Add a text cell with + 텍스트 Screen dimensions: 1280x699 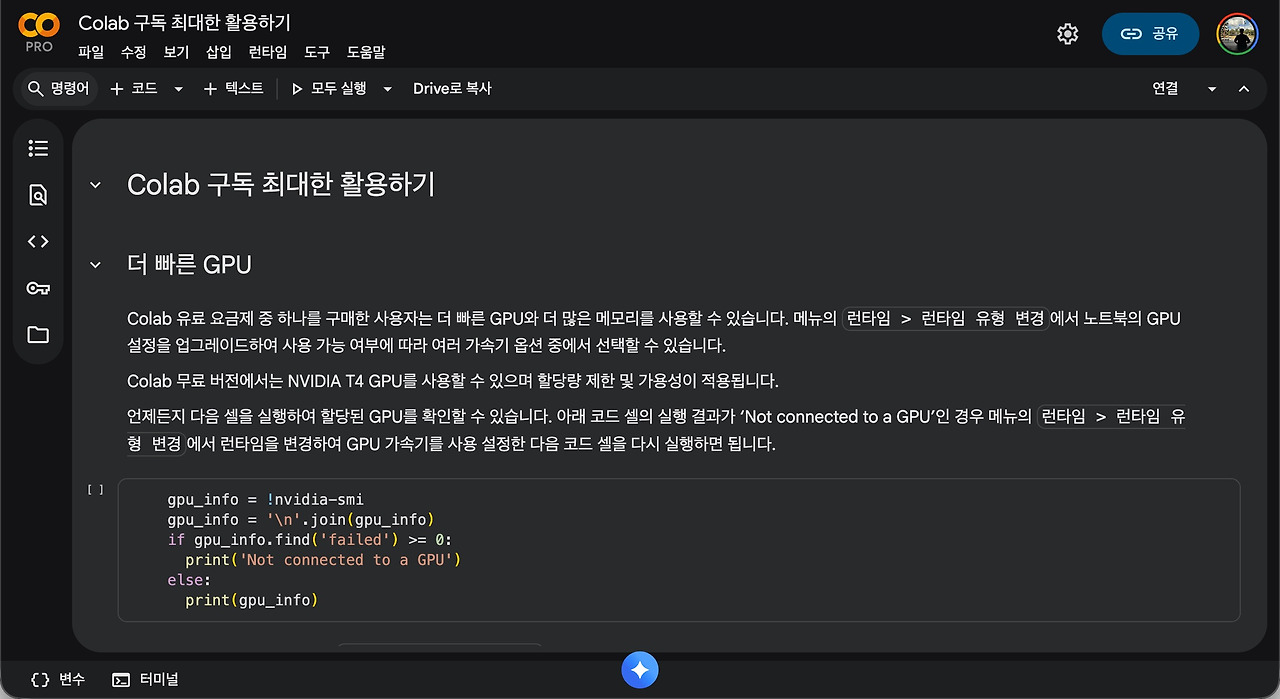click(x=234, y=89)
